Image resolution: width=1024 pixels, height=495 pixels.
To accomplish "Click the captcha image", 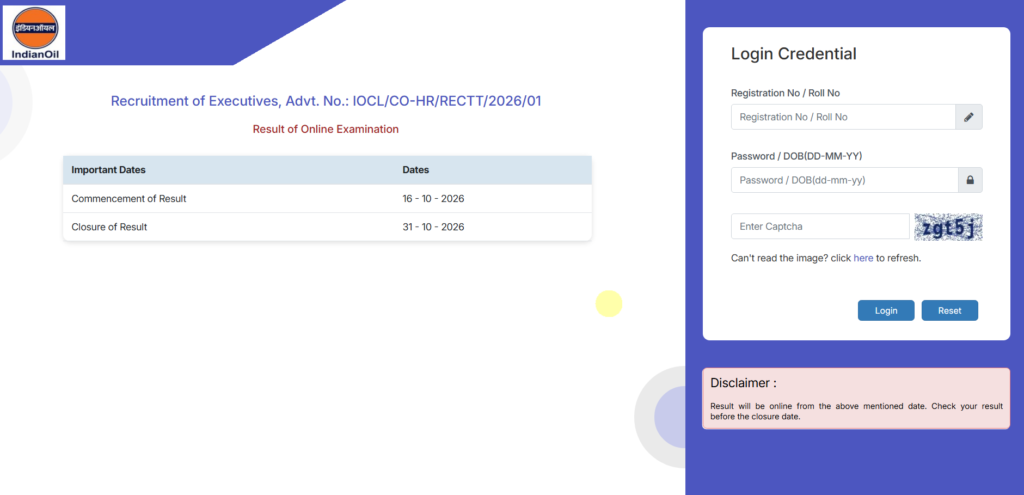I will (x=948, y=227).
